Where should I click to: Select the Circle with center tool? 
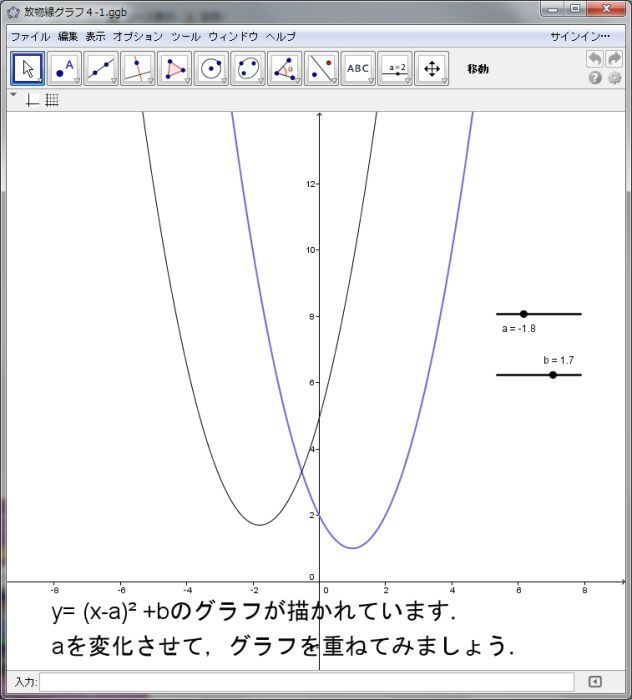pos(211,69)
